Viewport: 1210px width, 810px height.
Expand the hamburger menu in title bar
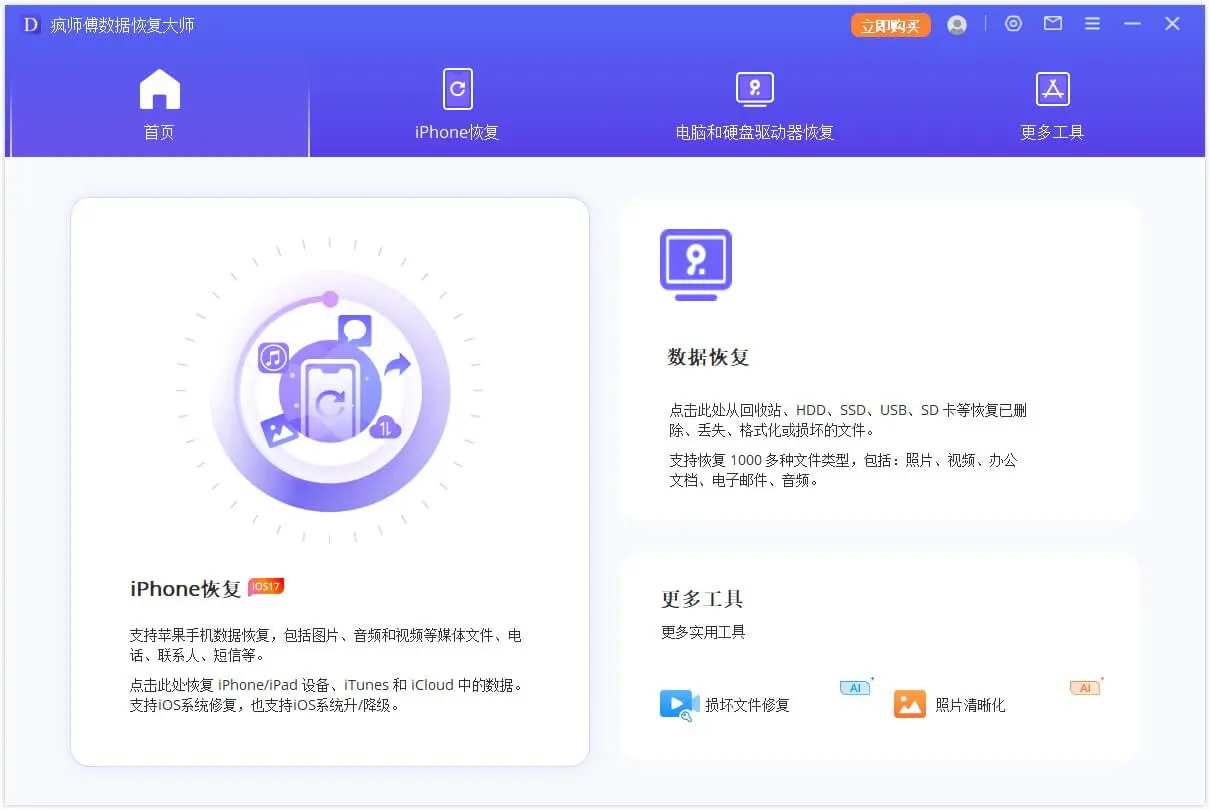pos(1092,24)
